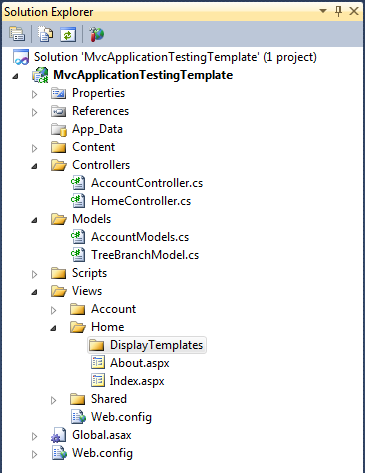Expand the Shared folder
This screenshot has height=473, width=365.
(53, 400)
